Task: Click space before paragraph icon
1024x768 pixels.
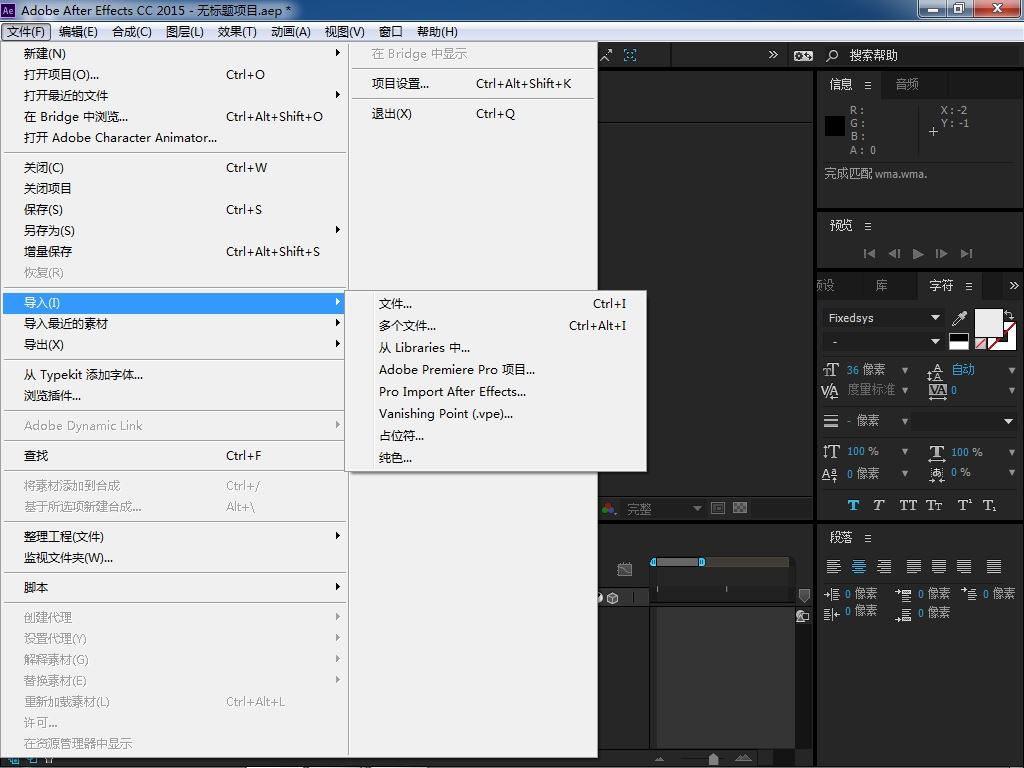Action: tap(903, 594)
